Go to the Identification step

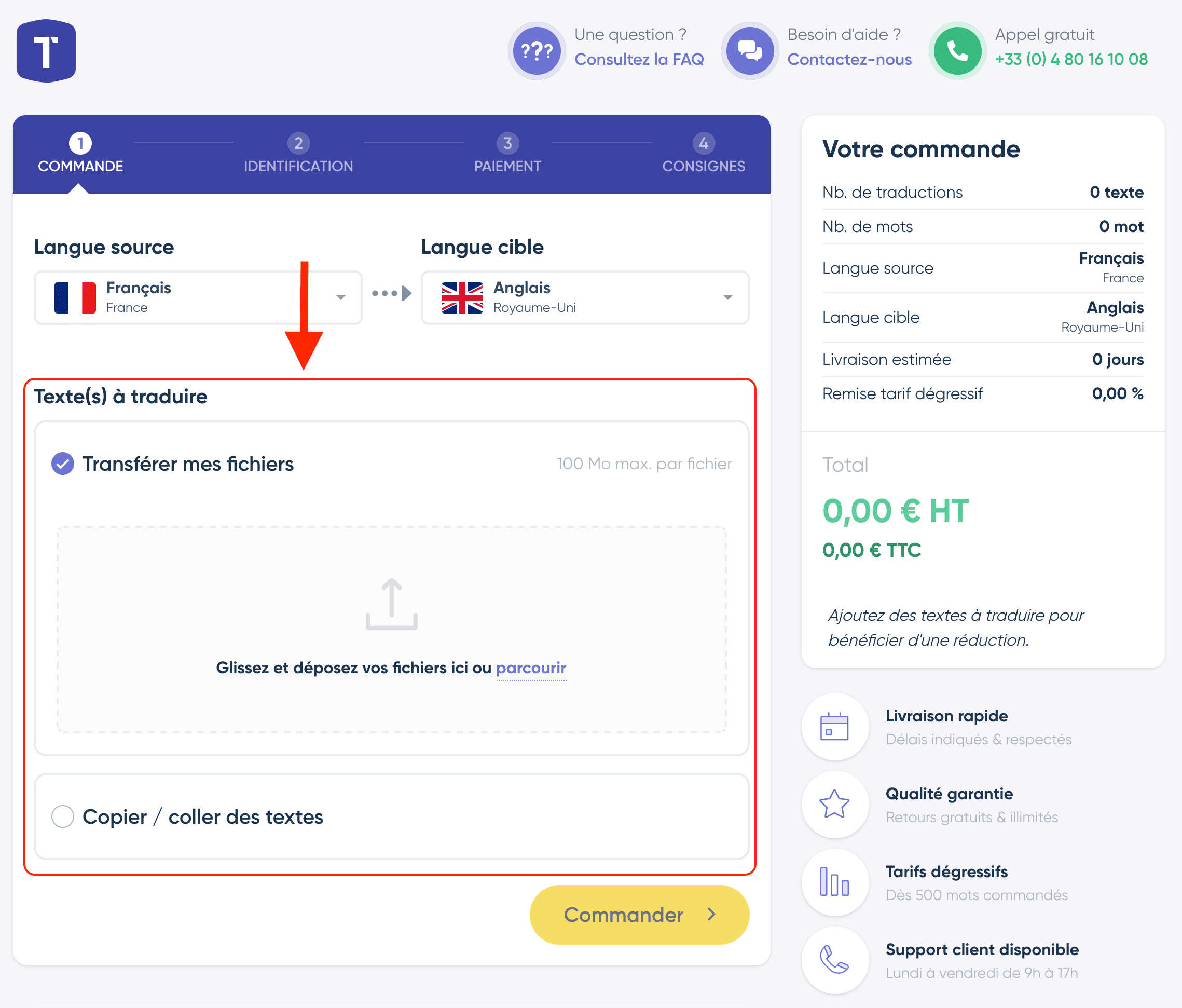tap(298, 154)
